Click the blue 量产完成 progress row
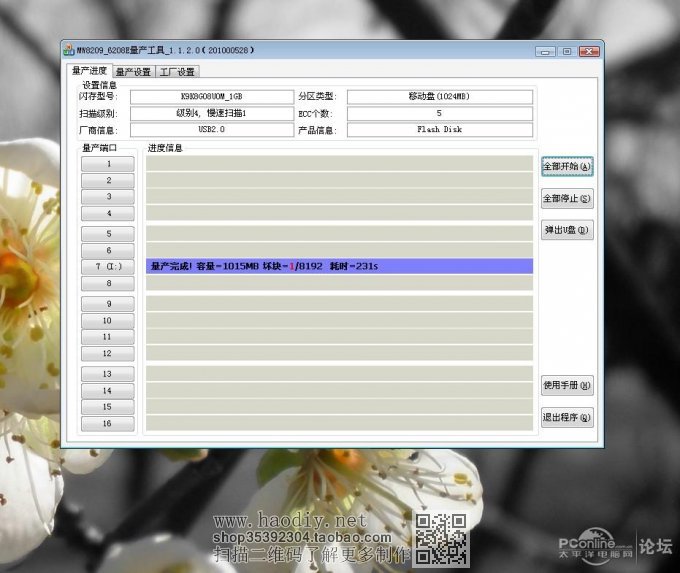 pos(339,266)
